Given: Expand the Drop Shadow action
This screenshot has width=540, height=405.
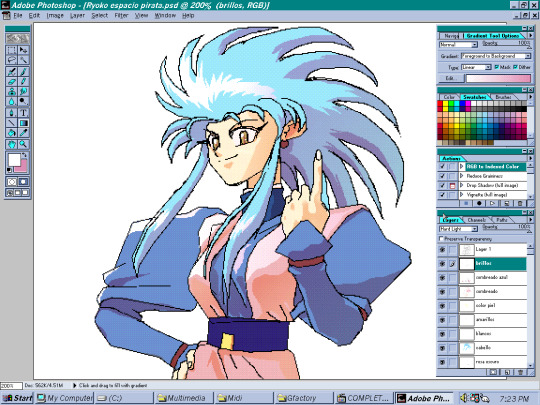Looking at the screenshot, I should [462, 186].
